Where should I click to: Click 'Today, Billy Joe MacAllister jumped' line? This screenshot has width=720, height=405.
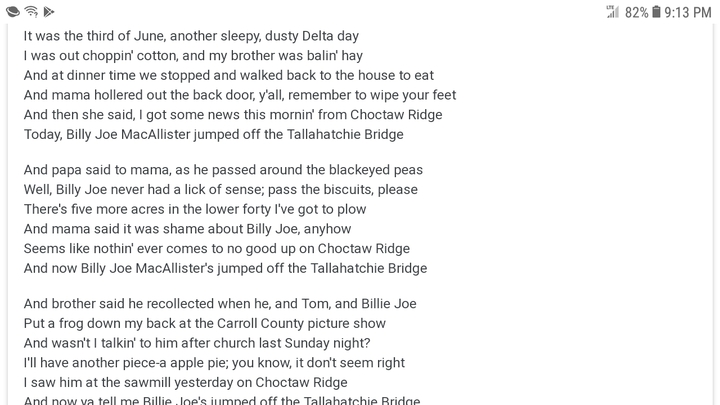pyautogui.click(x=214, y=135)
